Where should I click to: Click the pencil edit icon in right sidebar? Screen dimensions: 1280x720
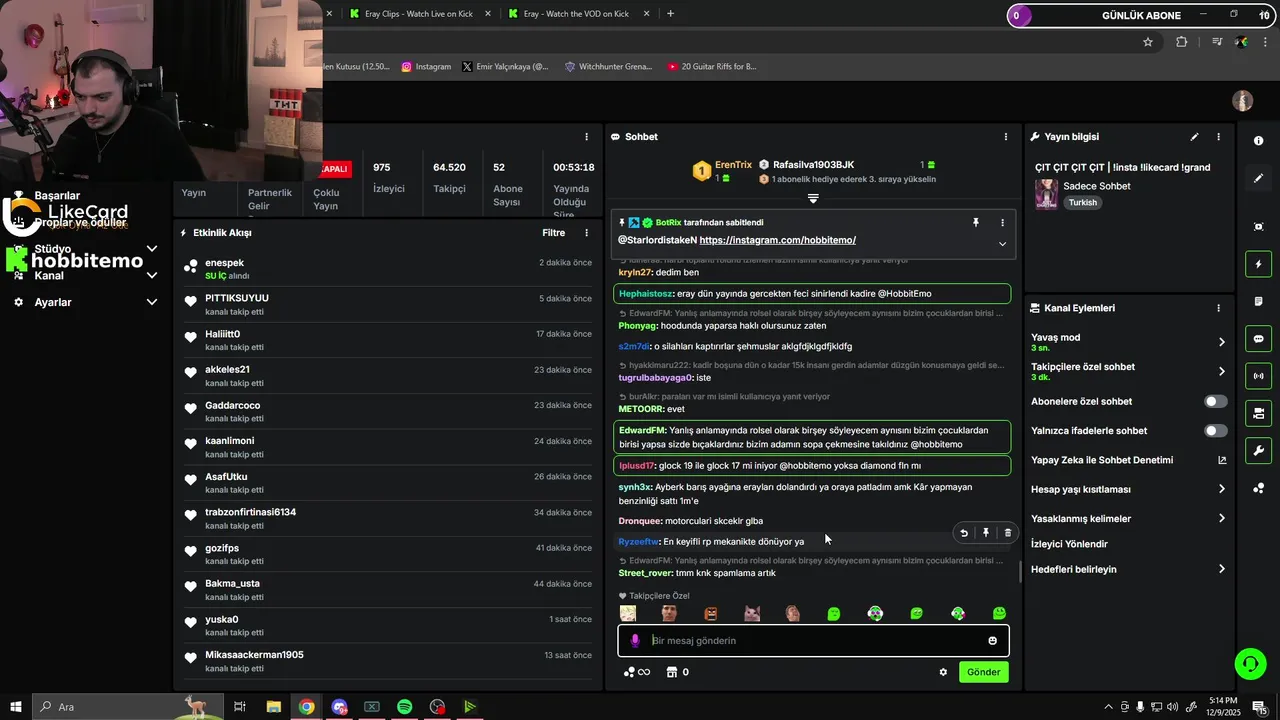(1258, 178)
